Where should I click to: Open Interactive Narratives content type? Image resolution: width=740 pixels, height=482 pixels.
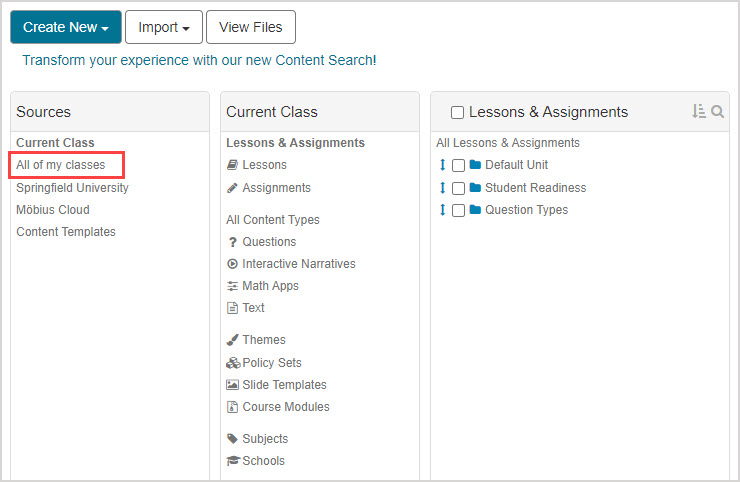click(x=298, y=264)
